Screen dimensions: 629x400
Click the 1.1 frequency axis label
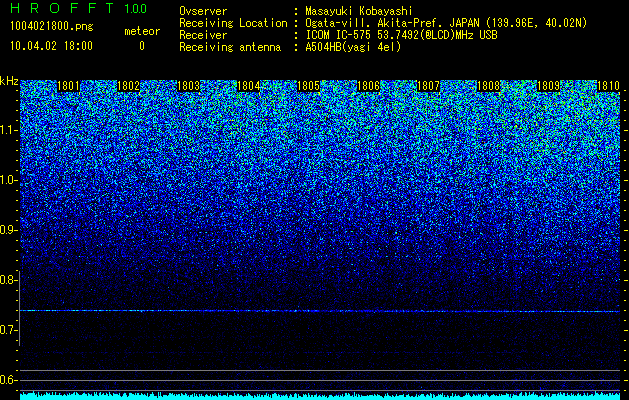(9, 130)
